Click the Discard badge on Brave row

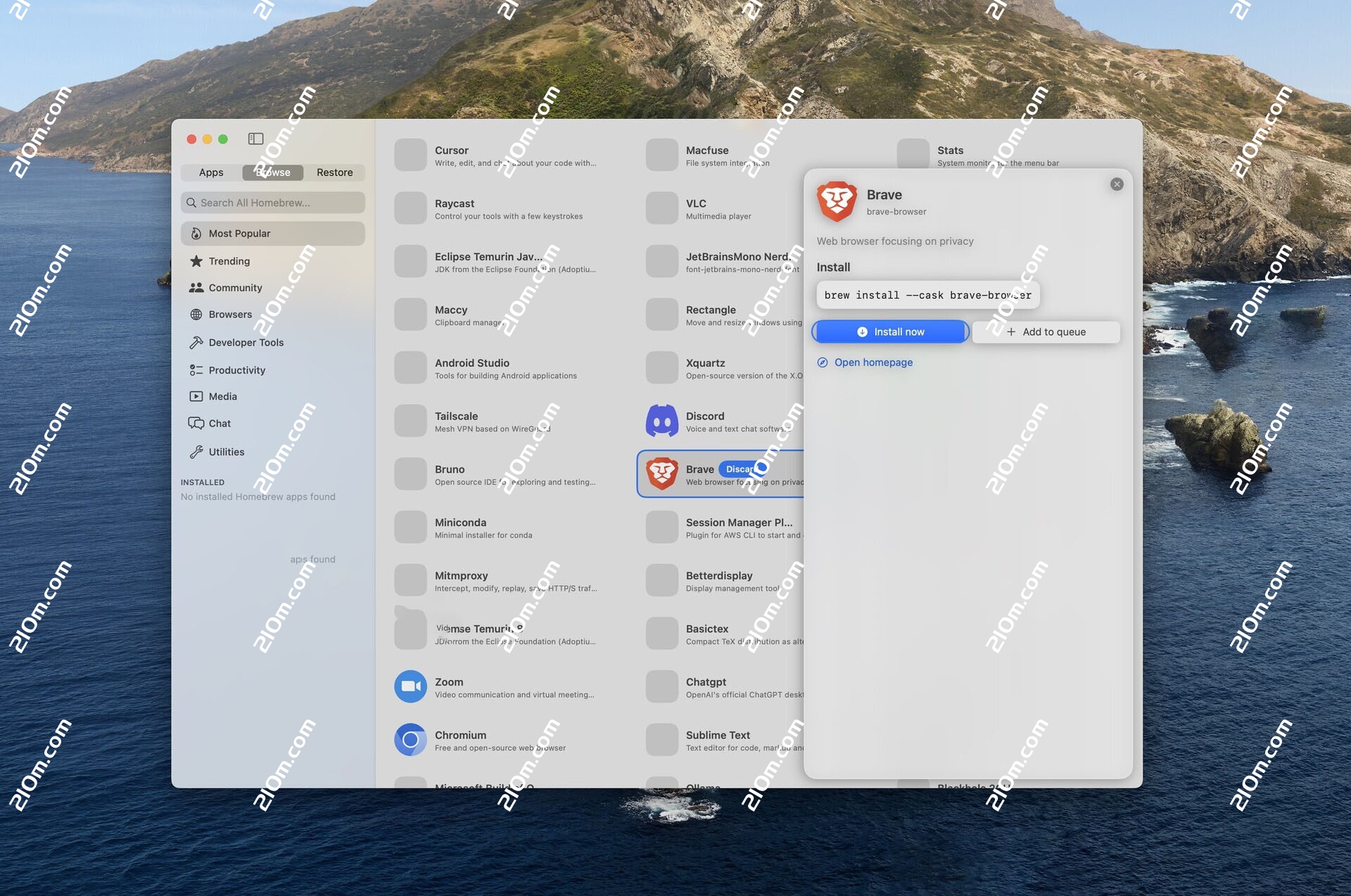pyautogui.click(x=742, y=469)
